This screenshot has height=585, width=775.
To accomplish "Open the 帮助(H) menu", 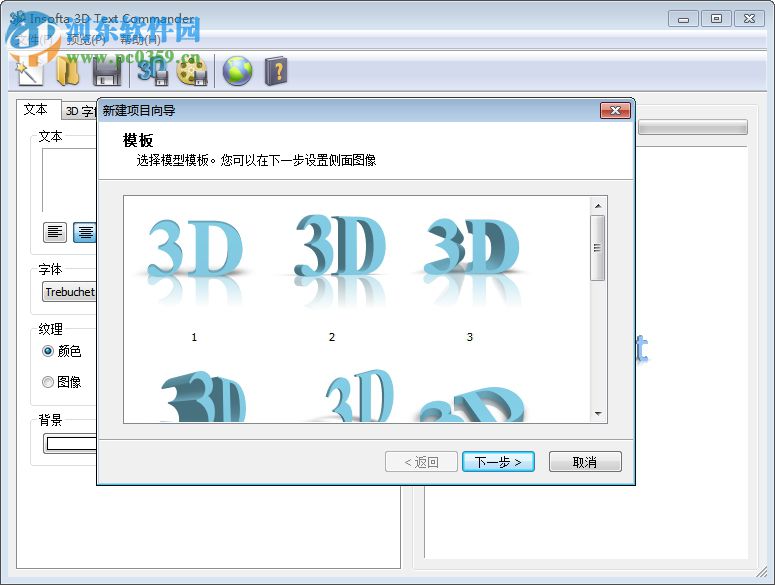I will click(x=140, y=40).
